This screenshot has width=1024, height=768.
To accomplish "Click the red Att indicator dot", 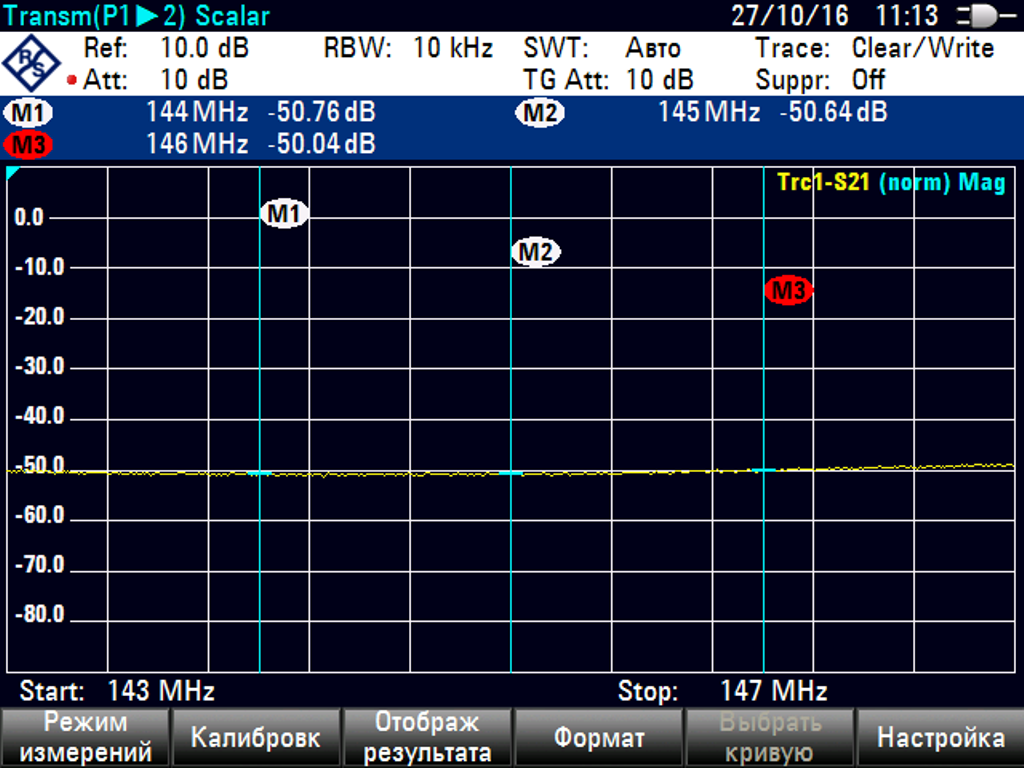I will tap(72, 80).
